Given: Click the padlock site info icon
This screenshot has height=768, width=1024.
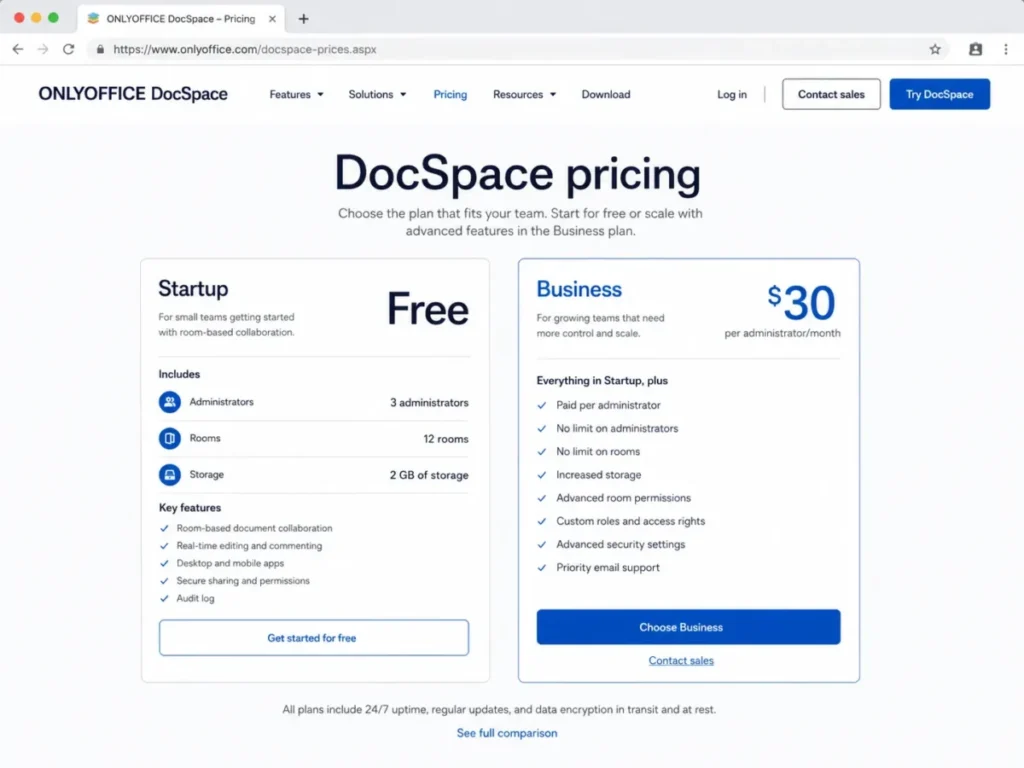Looking at the screenshot, I should (x=100, y=49).
